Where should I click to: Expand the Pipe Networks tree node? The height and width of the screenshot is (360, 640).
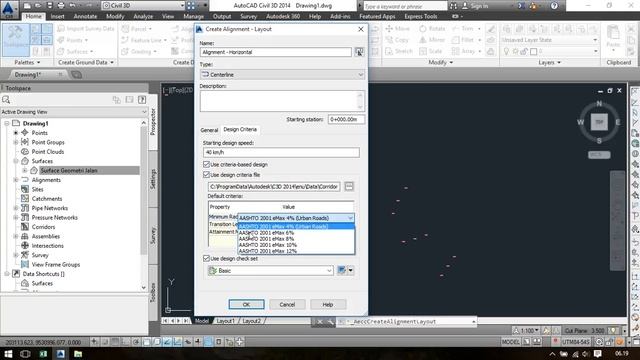(16, 208)
